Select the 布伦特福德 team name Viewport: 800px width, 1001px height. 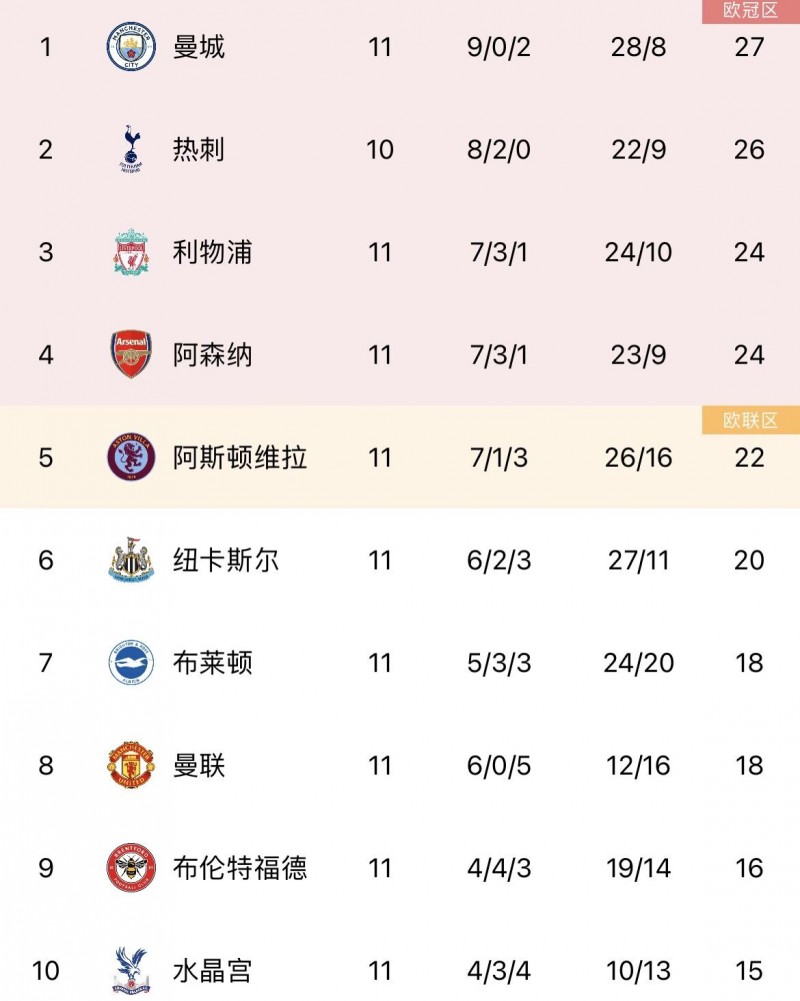point(240,868)
